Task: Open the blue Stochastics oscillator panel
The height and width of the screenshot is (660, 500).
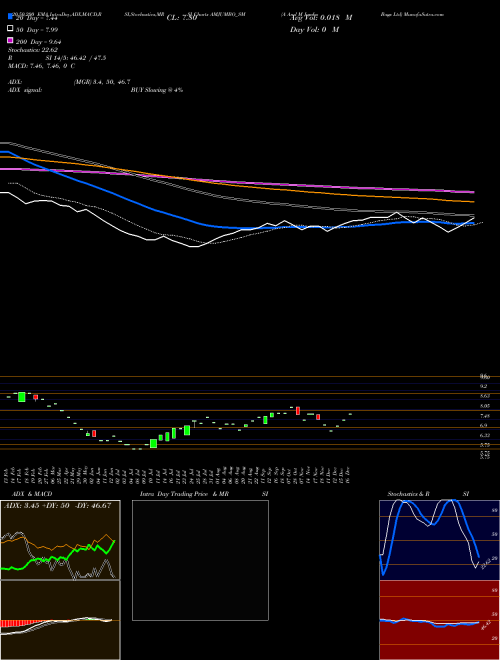Action: (439, 540)
